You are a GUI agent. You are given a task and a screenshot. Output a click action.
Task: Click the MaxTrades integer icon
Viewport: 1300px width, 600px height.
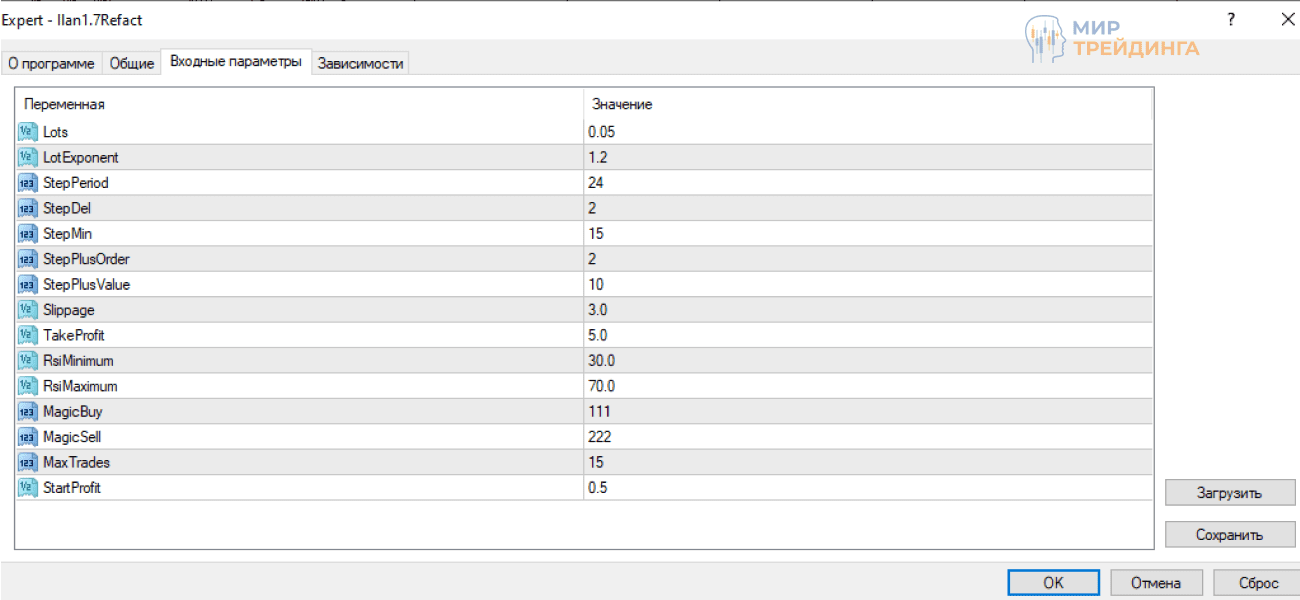[x=27, y=462]
